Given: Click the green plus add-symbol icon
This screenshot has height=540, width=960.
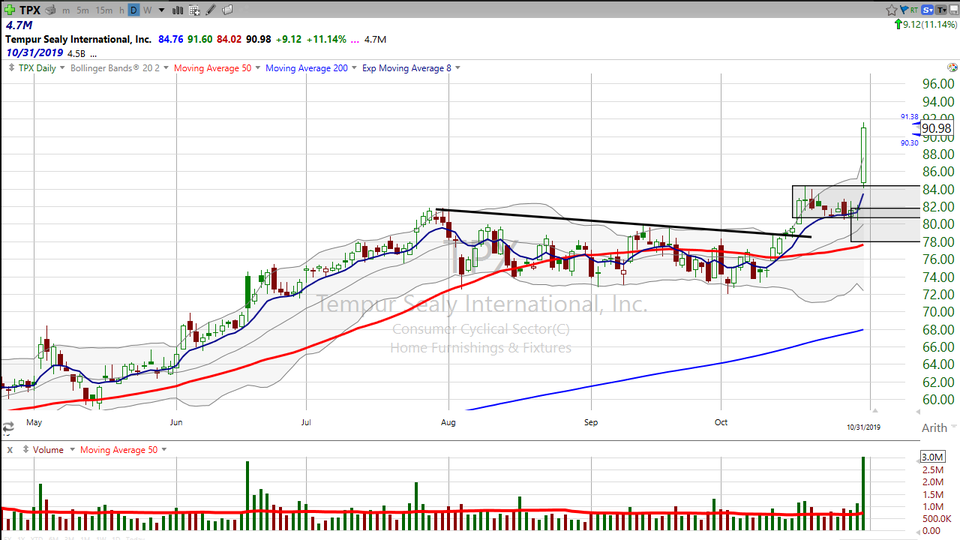Looking at the screenshot, I should pos(10,10).
